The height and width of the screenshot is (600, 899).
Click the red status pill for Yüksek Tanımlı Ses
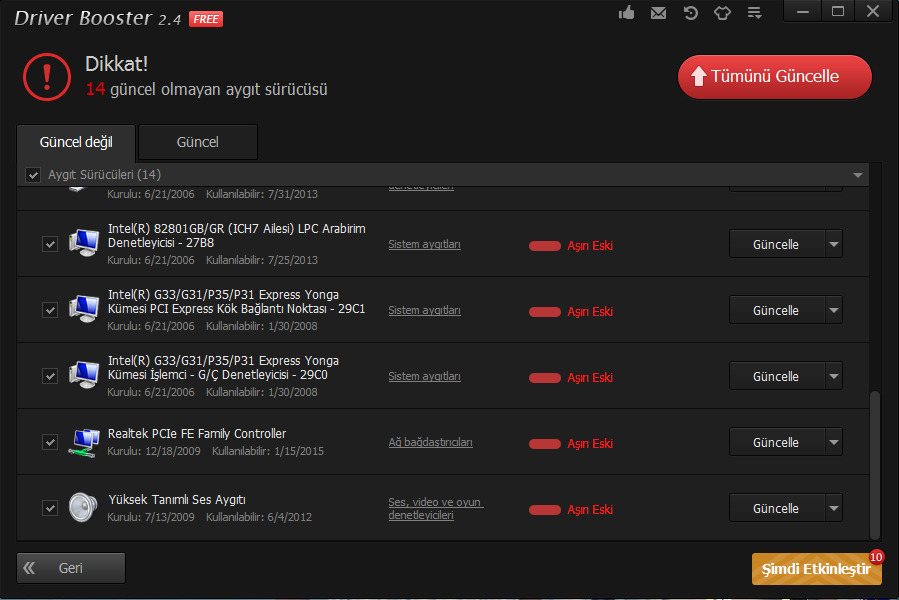545,509
